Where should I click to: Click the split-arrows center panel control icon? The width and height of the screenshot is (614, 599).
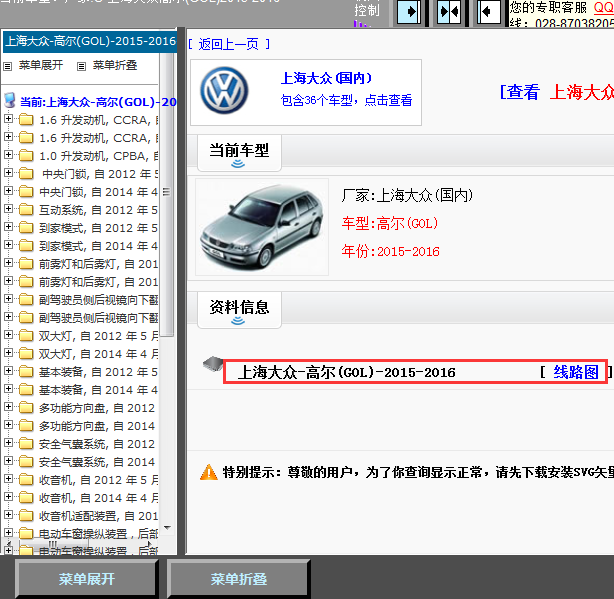[x=449, y=12]
